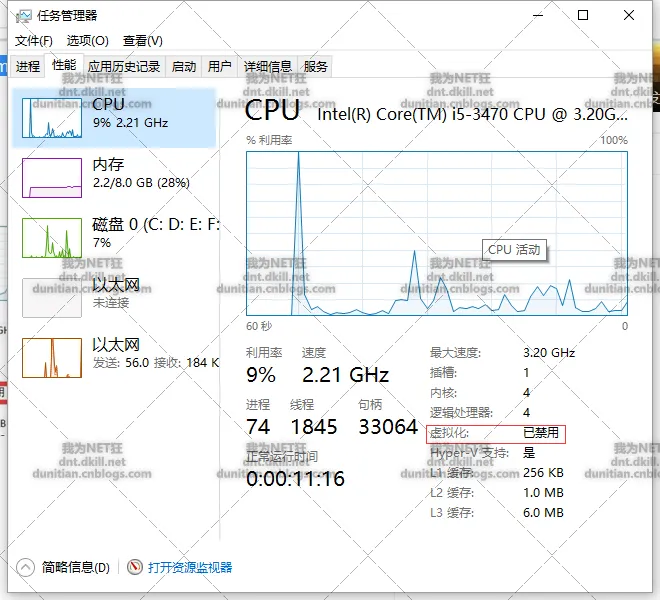Click the Task Manager title bar icon

point(23,16)
